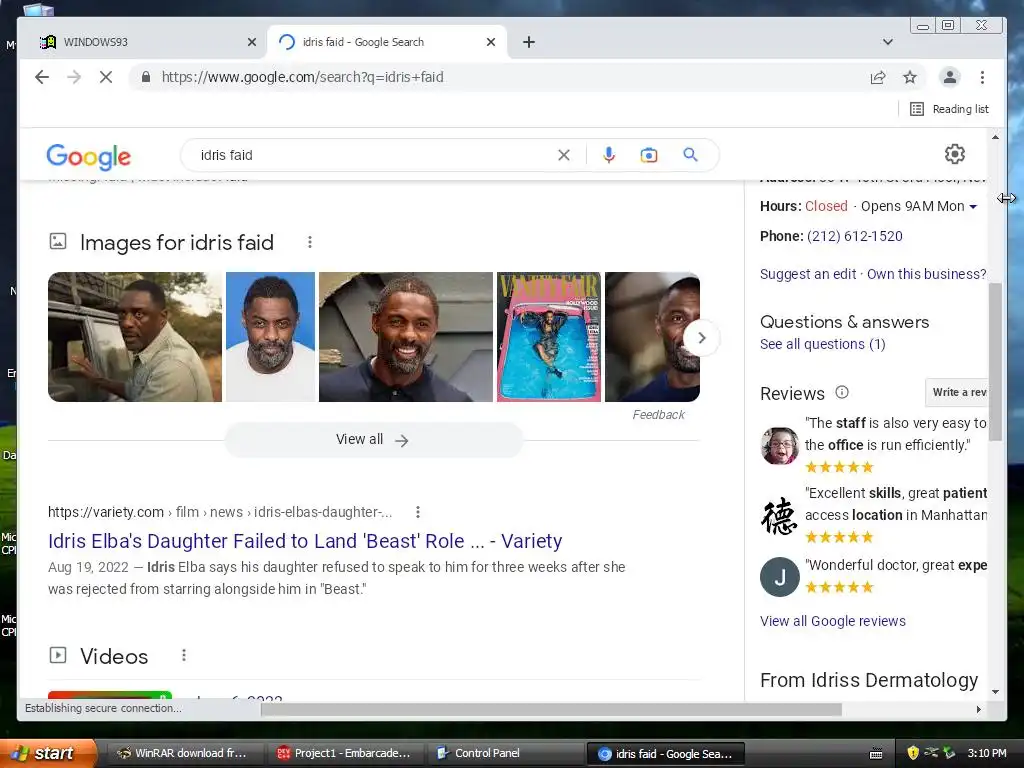Open the browser profile avatar
1024x768 pixels.
click(950, 77)
